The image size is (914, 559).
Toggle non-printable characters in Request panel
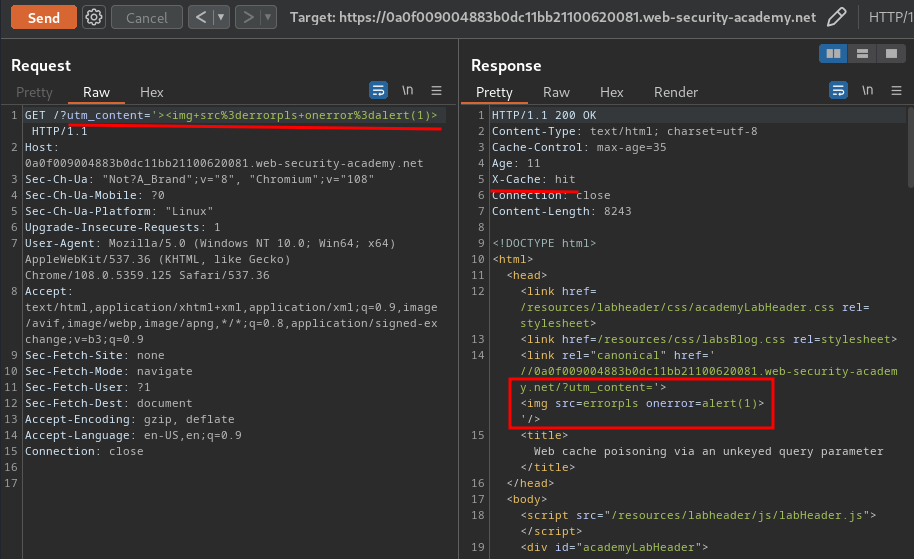pyautogui.click(x=407, y=90)
